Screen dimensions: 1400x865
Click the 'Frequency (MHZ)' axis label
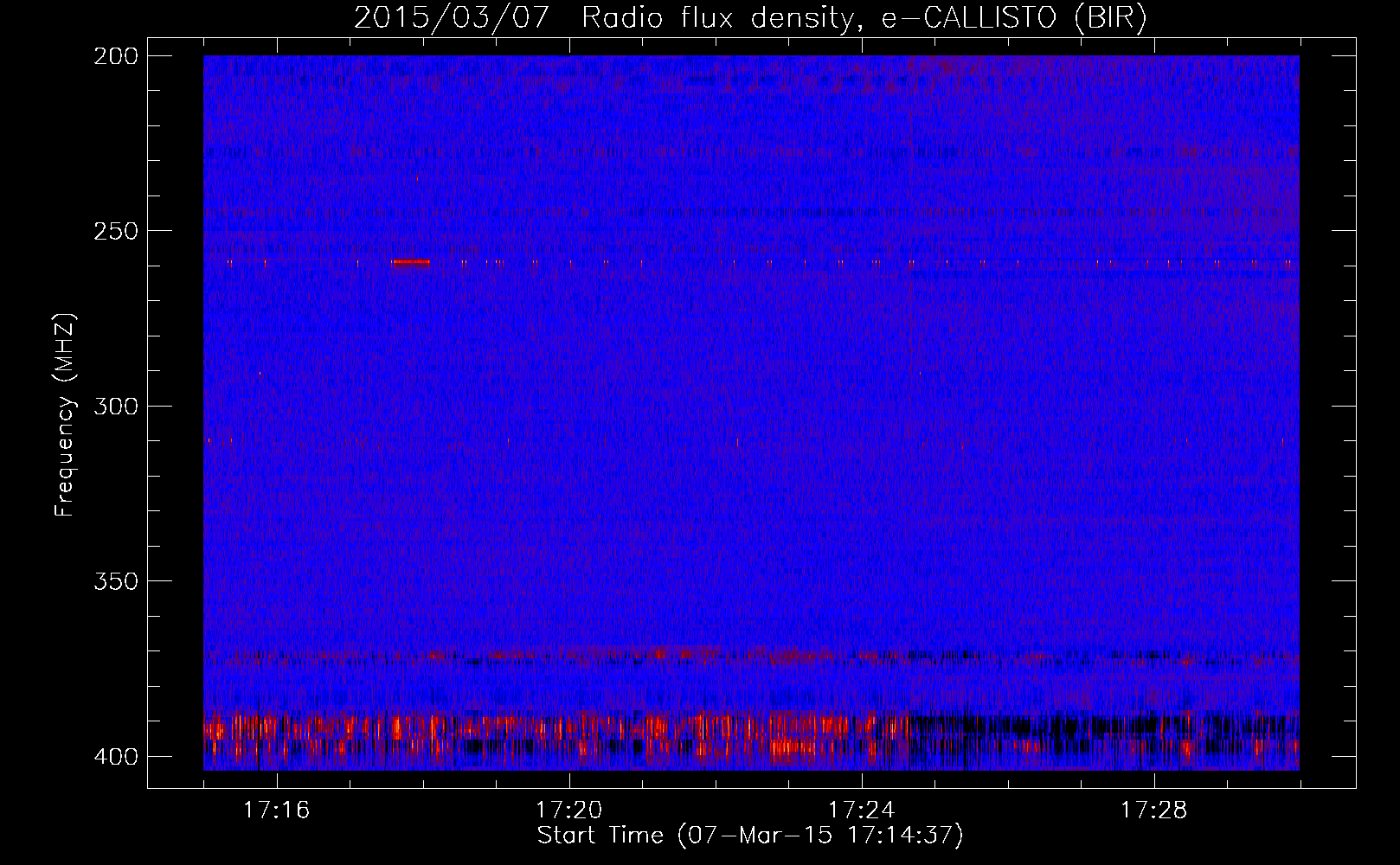65,414
